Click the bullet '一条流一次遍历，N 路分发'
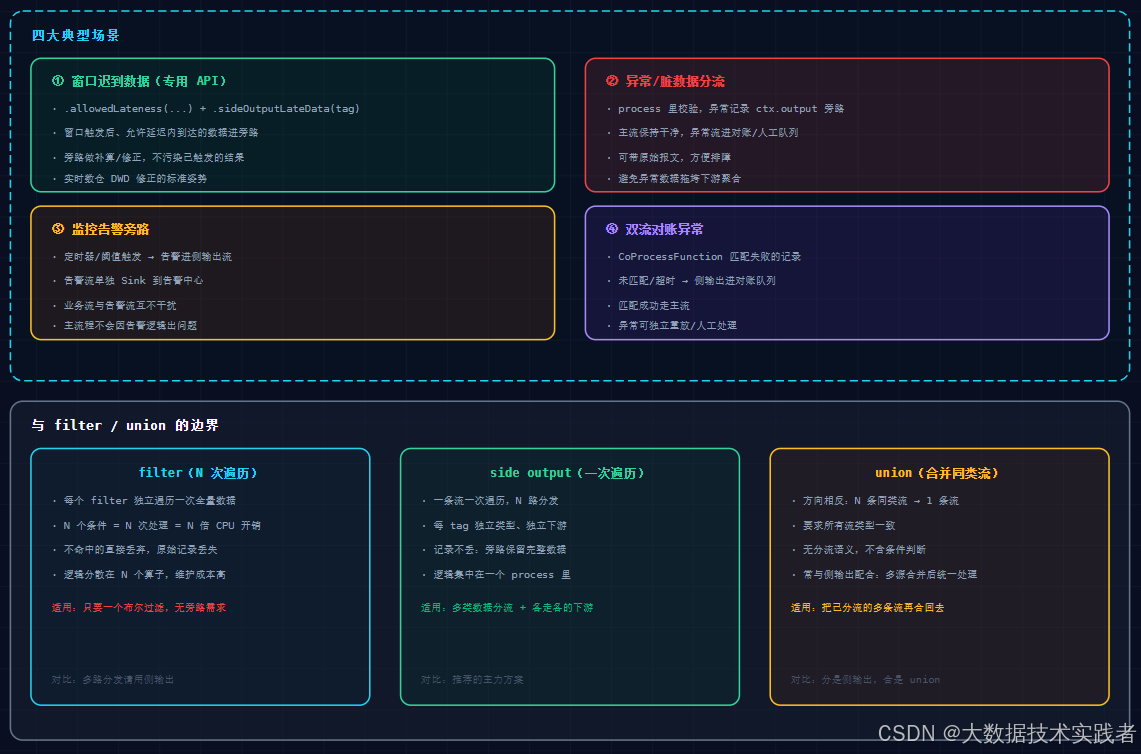1141x754 pixels. [x=496, y=500]
